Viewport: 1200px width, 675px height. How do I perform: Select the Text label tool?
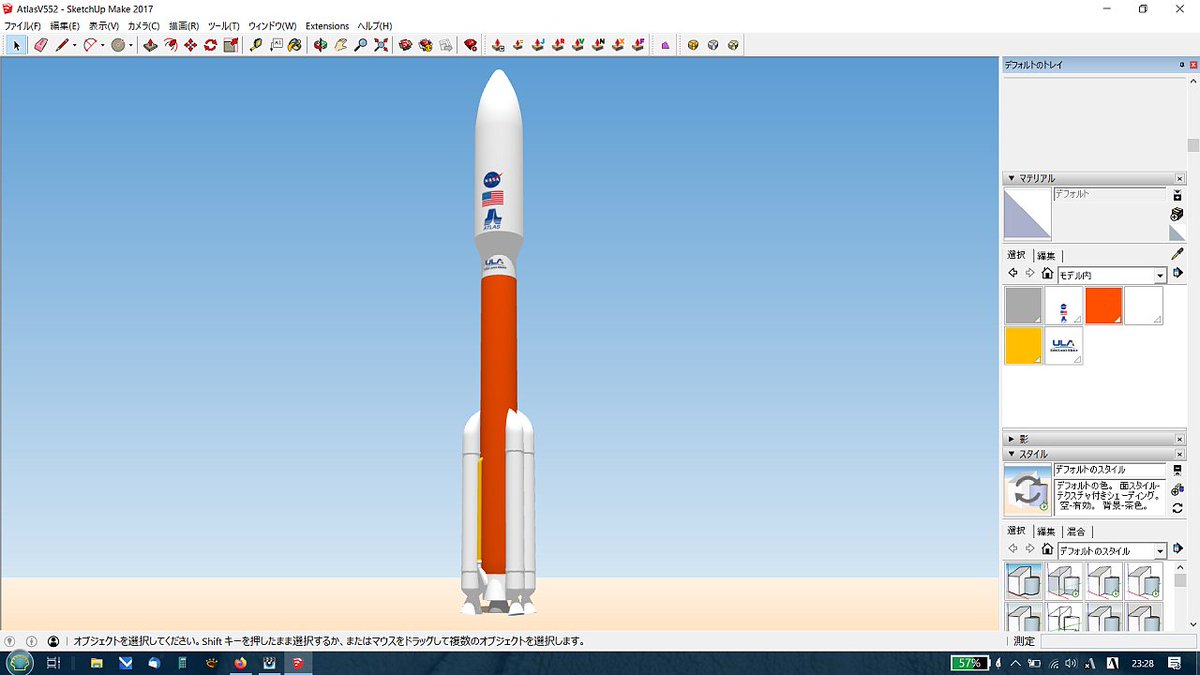(x=277, y=45)
